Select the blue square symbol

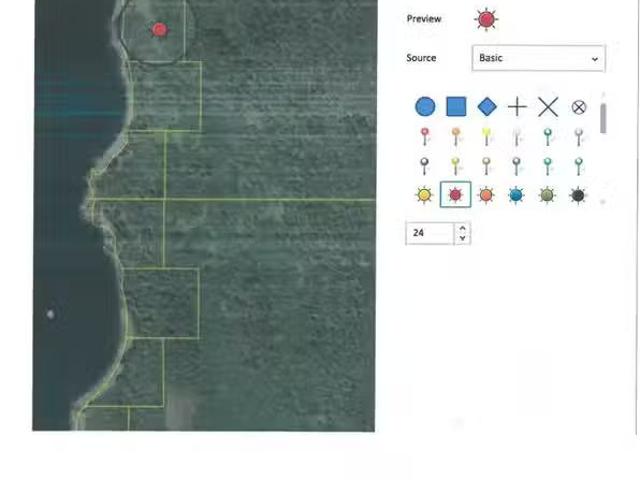click(456, 107)
